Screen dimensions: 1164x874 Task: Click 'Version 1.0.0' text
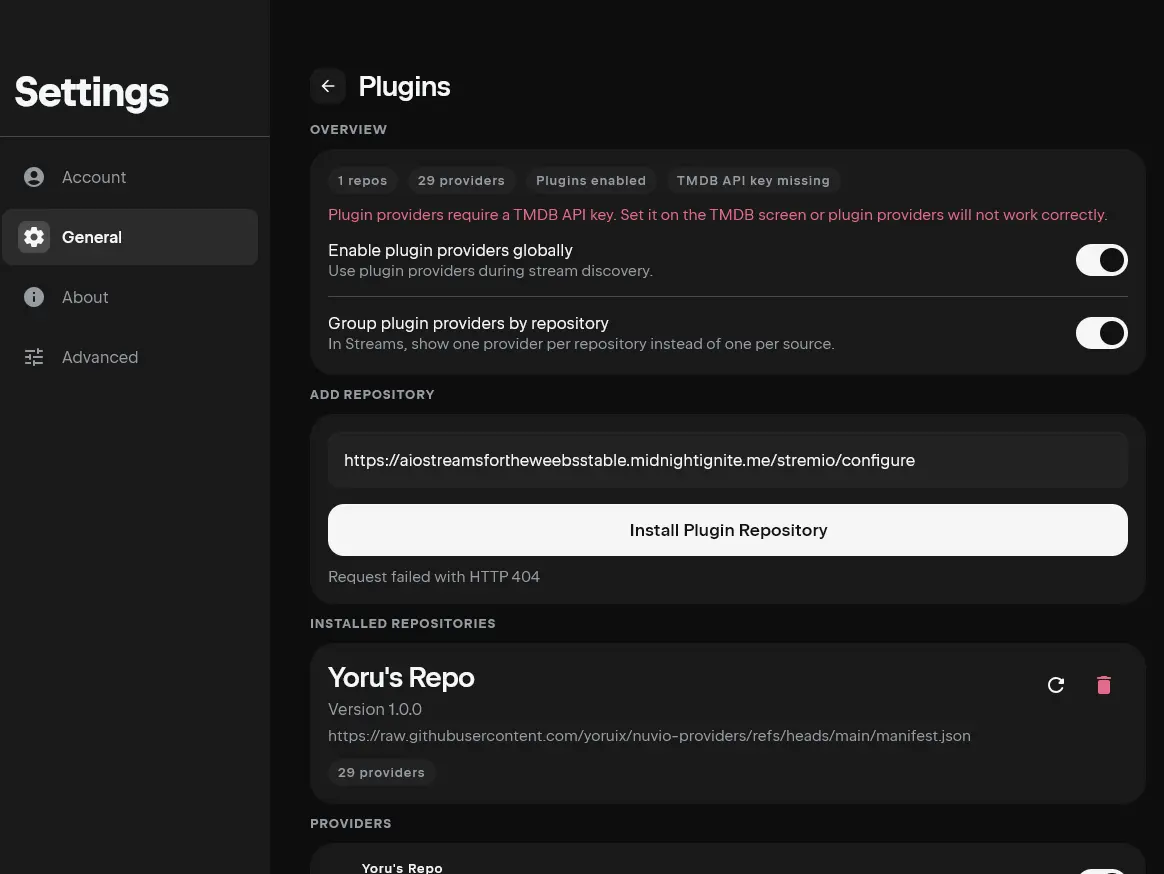375,709
